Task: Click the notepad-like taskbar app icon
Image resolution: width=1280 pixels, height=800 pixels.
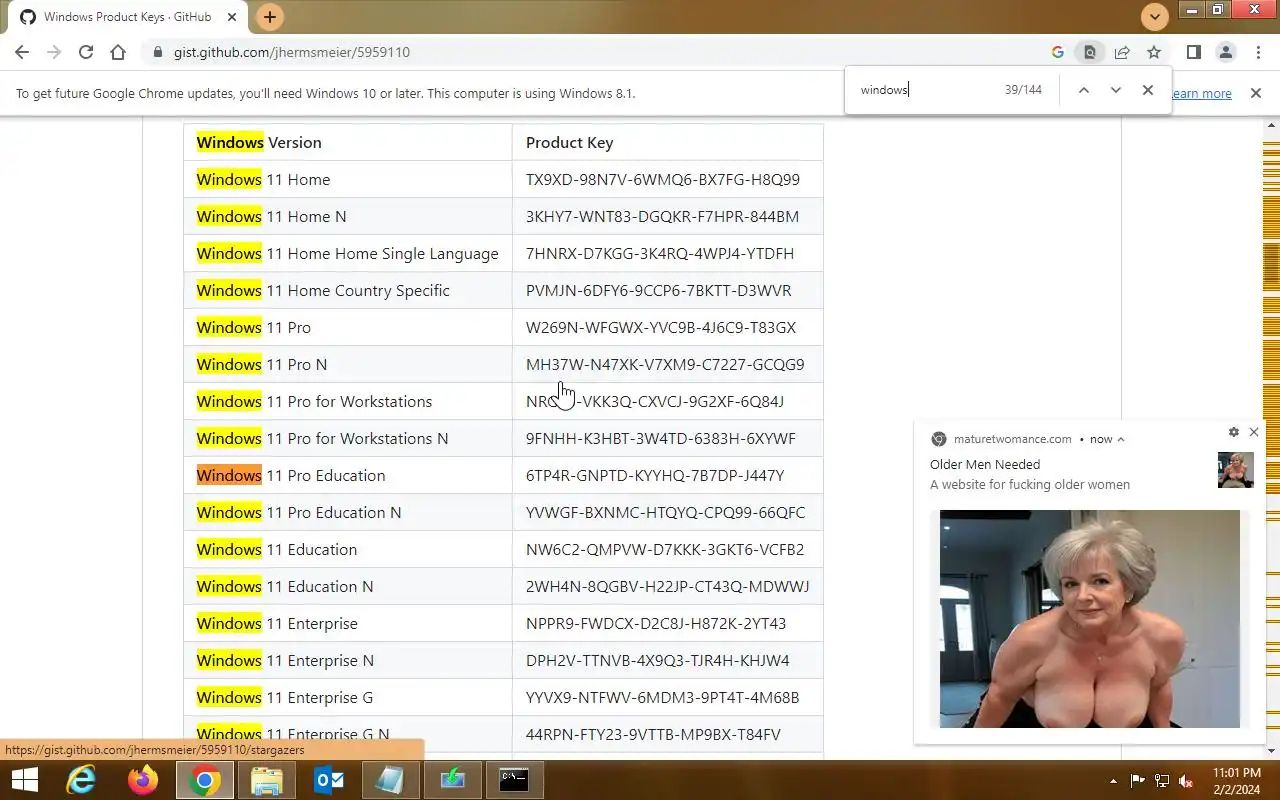Action: click(391, 780)
